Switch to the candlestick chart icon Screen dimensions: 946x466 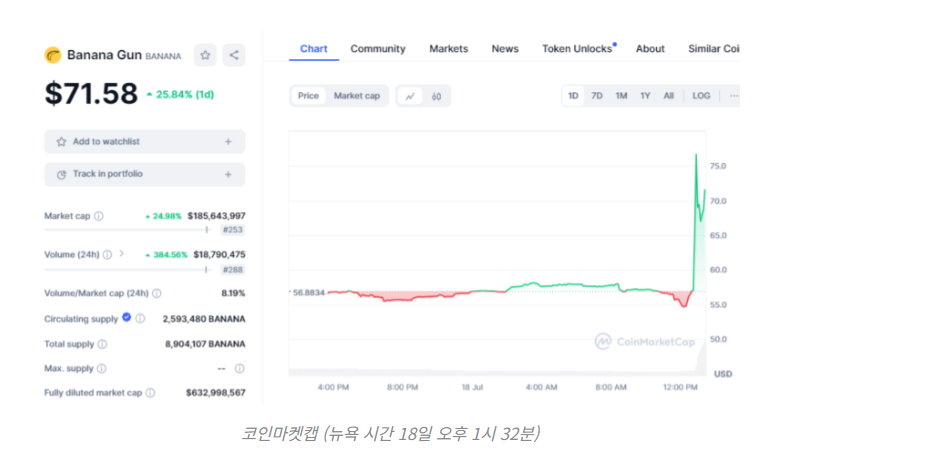click(436, 96)
